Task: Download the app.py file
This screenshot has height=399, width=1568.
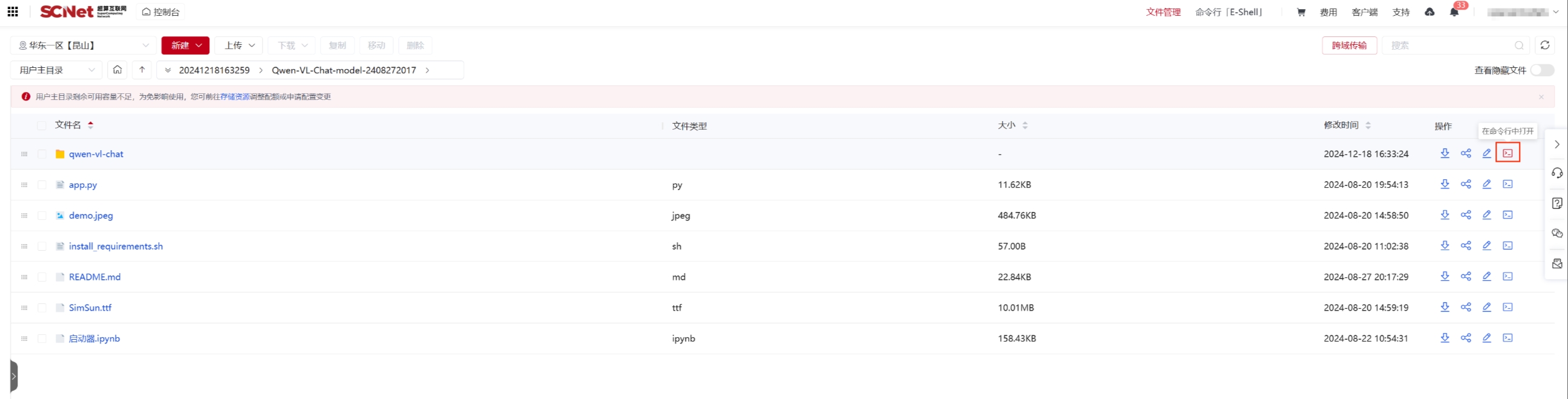Action: 1445,184
